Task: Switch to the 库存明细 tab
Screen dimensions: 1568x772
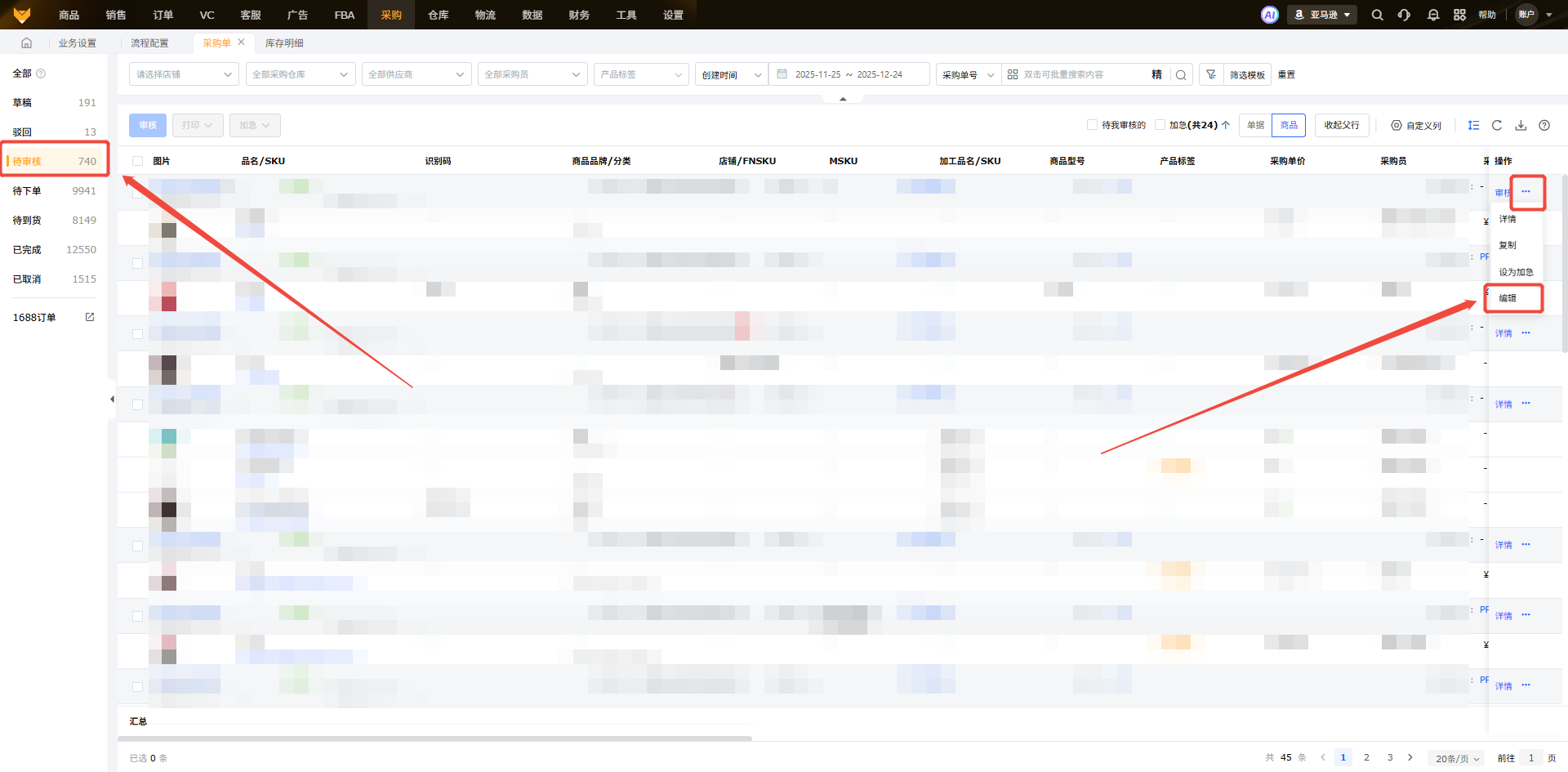Action: click(x=284, y=42)
